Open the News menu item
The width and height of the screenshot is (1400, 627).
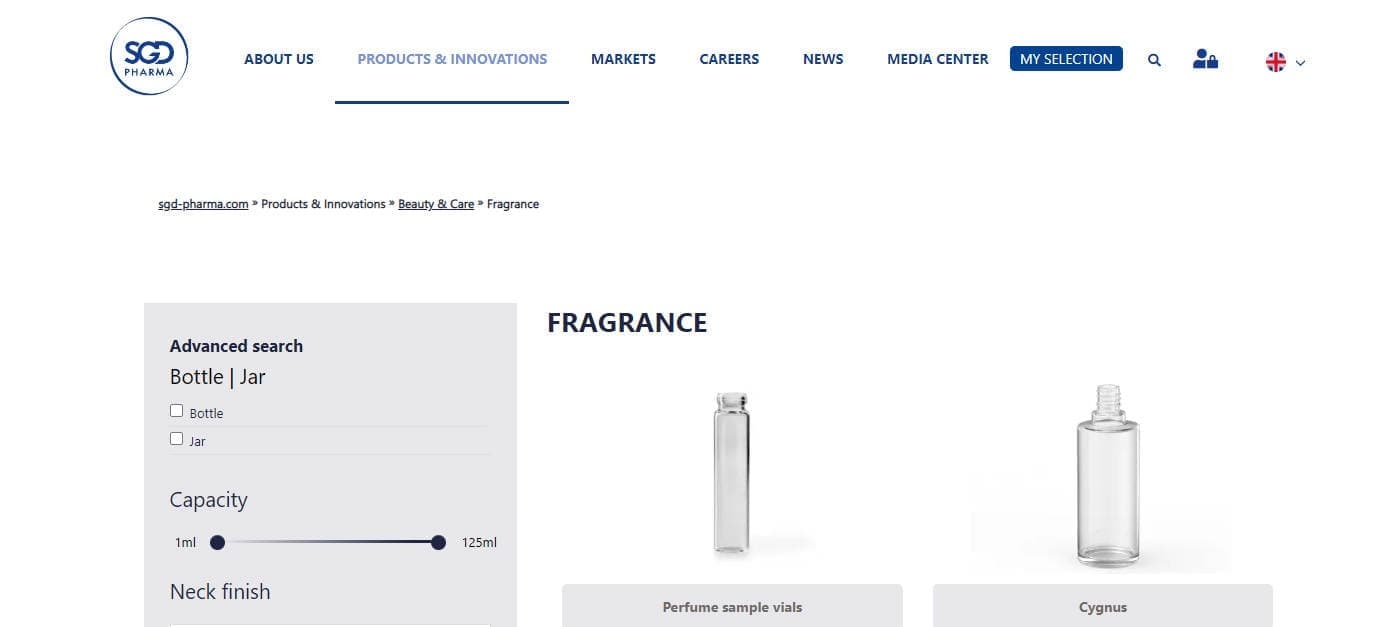click(823, 59)
